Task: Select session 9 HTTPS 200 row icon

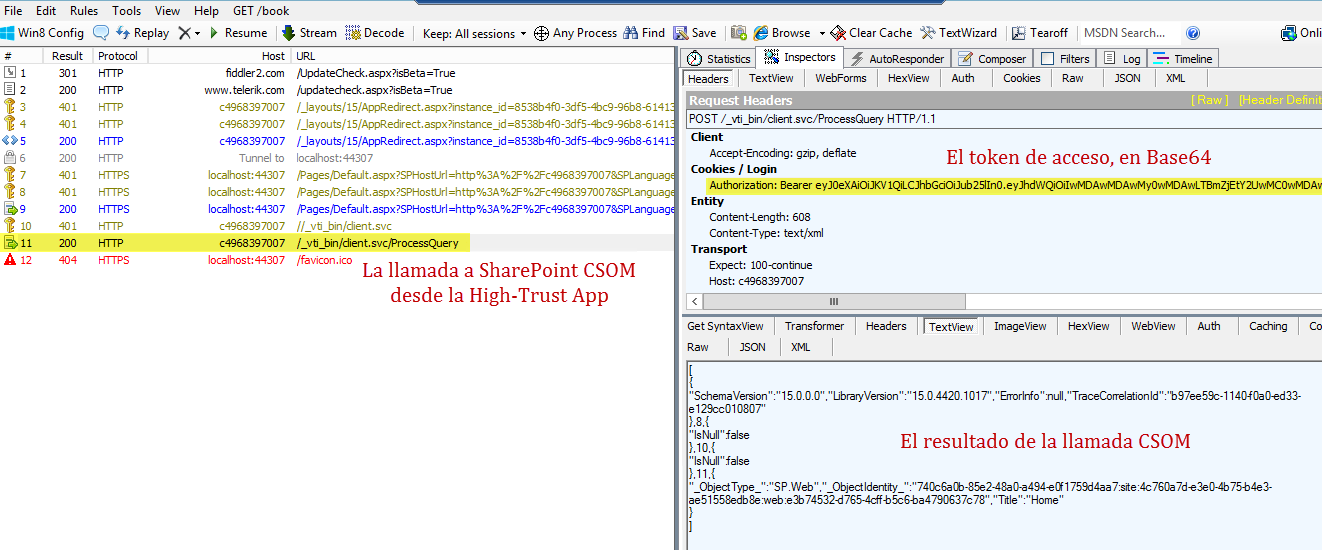Action: pos(9,209)
